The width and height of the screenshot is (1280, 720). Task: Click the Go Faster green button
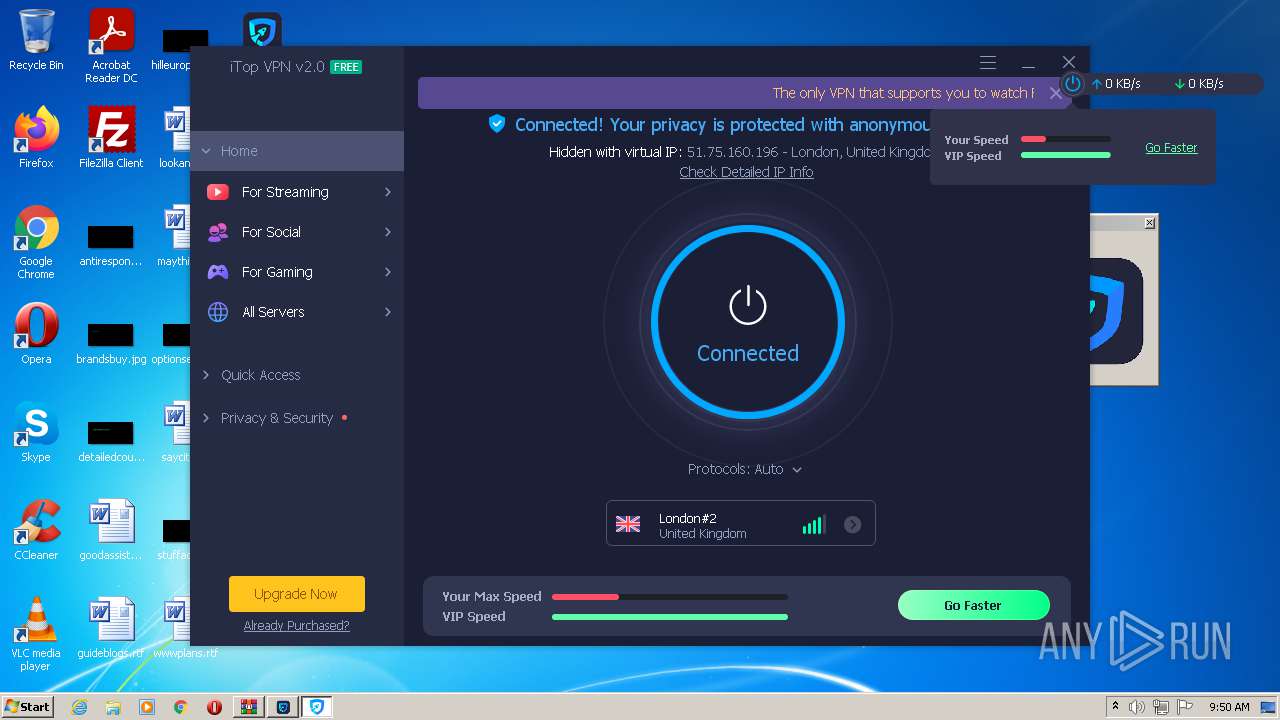[x=973, y=605]
